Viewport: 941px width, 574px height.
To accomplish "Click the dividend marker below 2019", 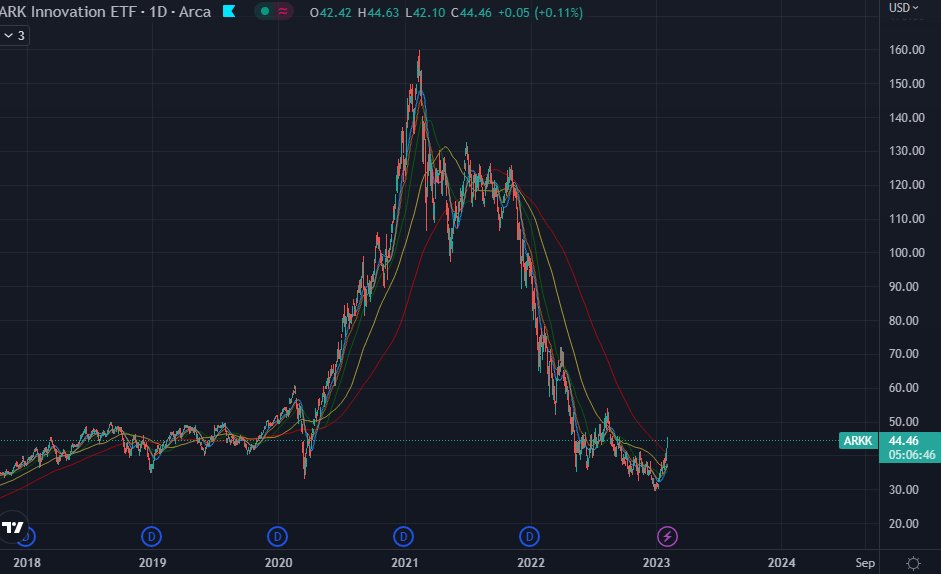I will pyautogui.click(x=151, y=536).
